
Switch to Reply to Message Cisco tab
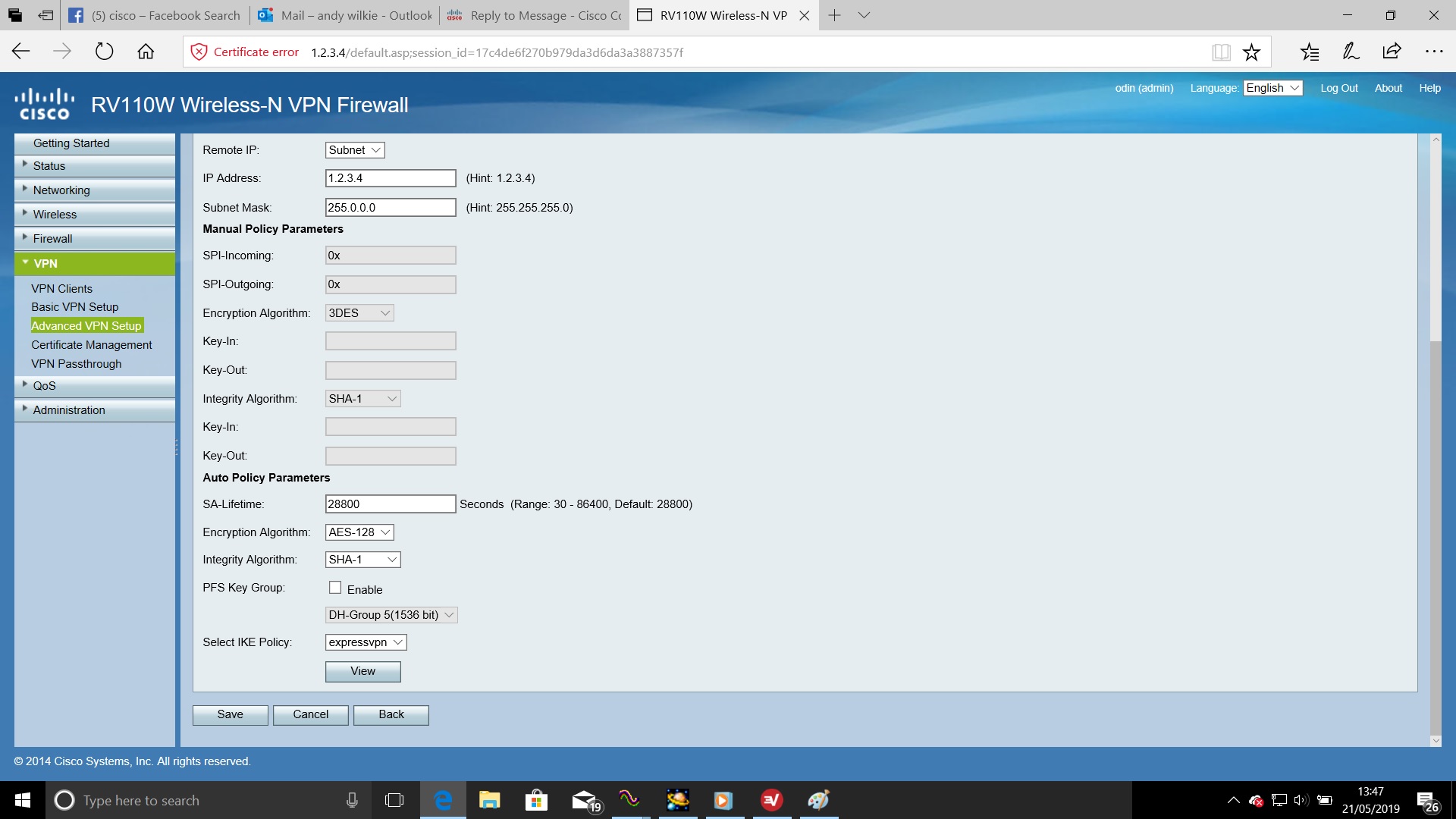coord(535,15)
